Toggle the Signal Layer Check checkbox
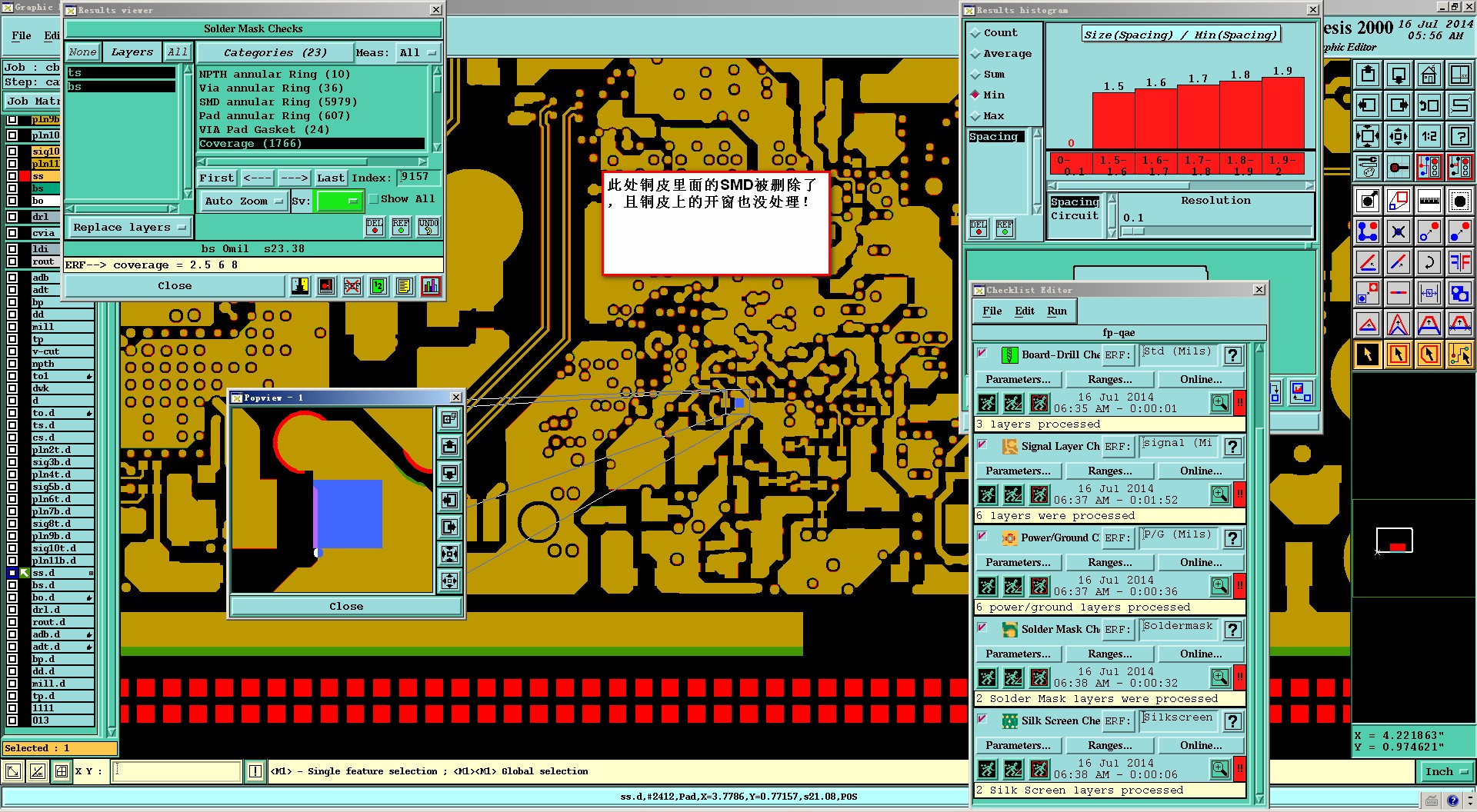The image size is (1477, 812). [982, 444]
